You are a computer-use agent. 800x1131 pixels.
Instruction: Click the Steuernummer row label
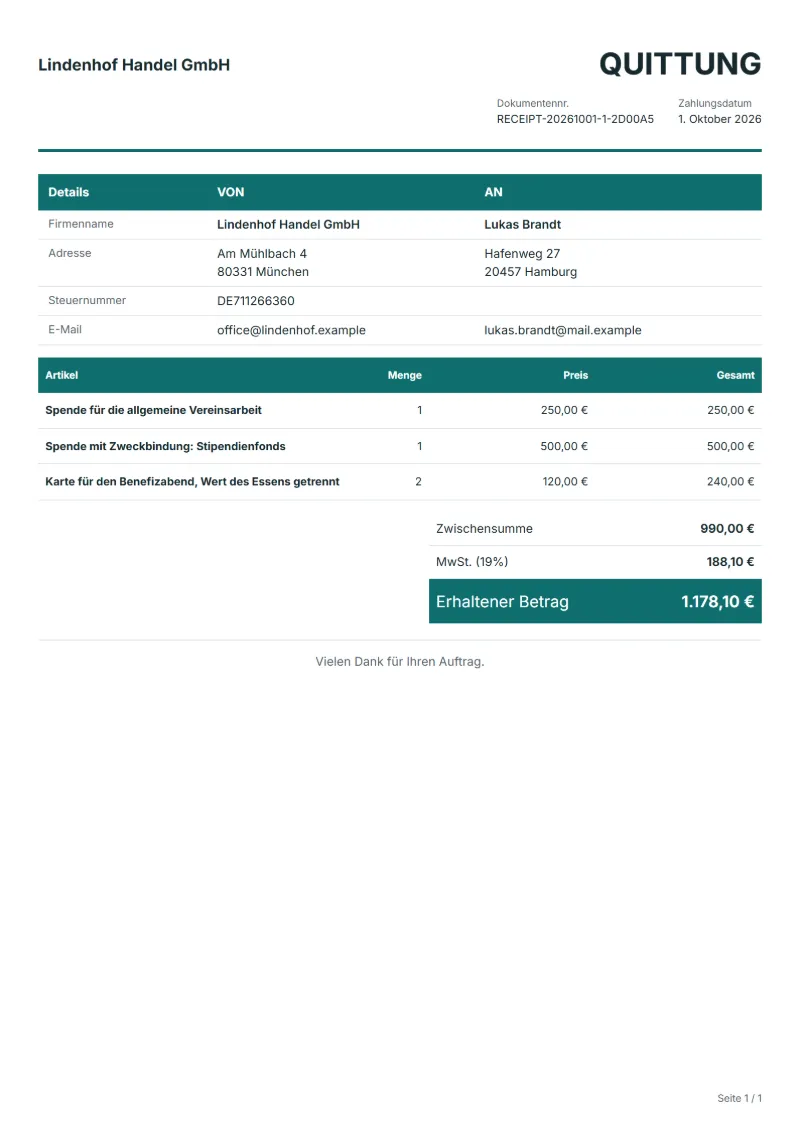click(87, 300)
